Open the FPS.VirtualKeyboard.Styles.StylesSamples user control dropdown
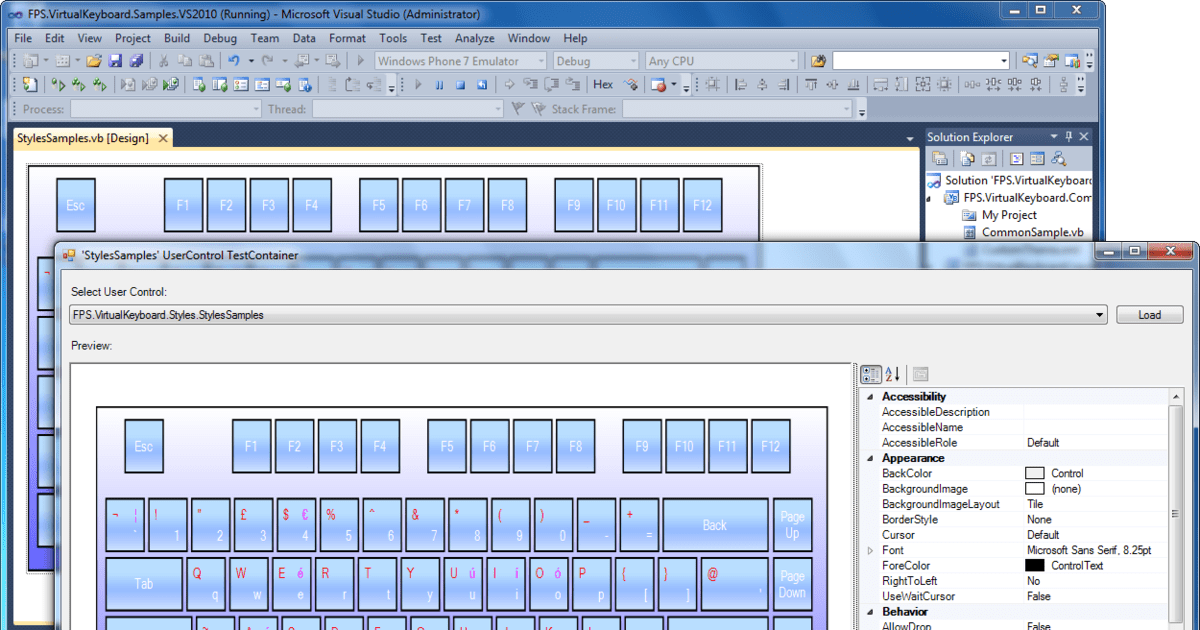1200x630 pixels. pyautogui.click(x=1099, y=313)
